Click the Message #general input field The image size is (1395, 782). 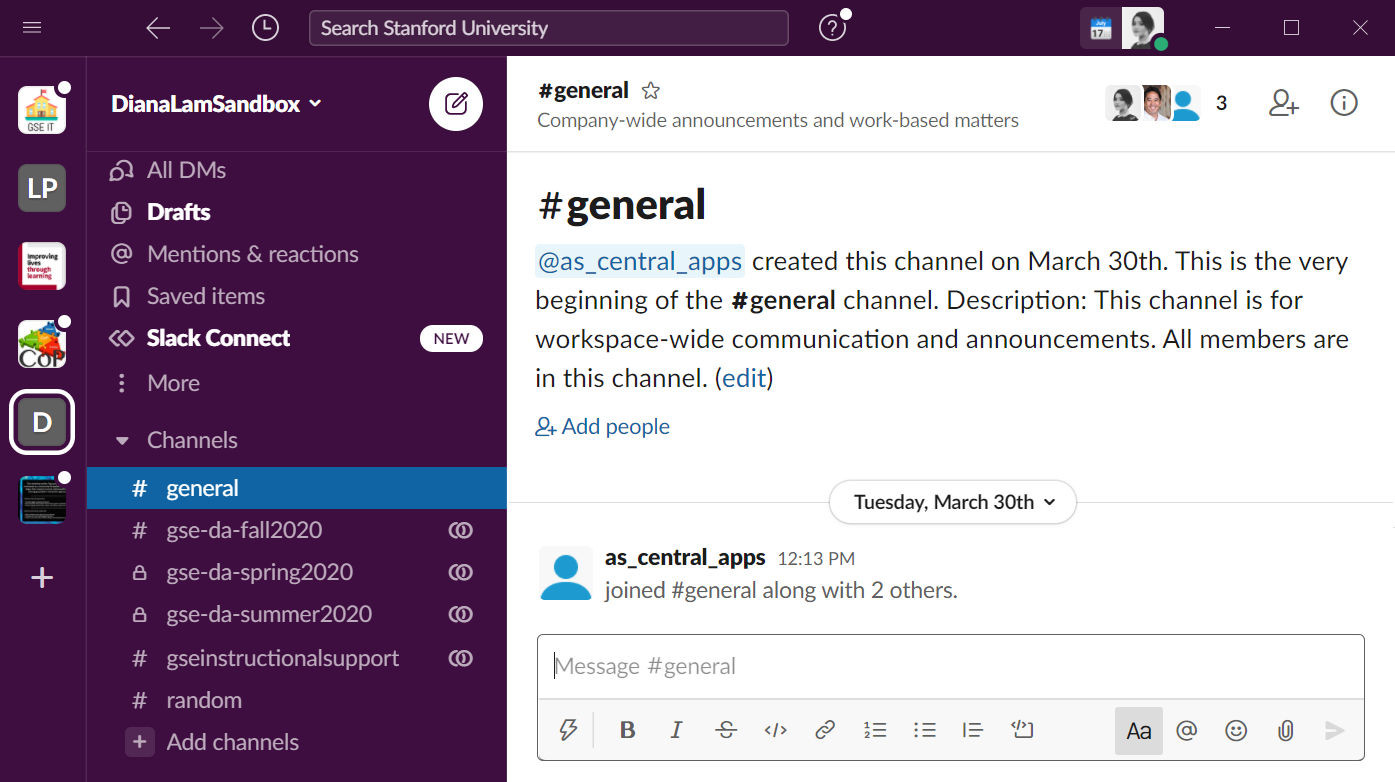[x=950, y=666]
